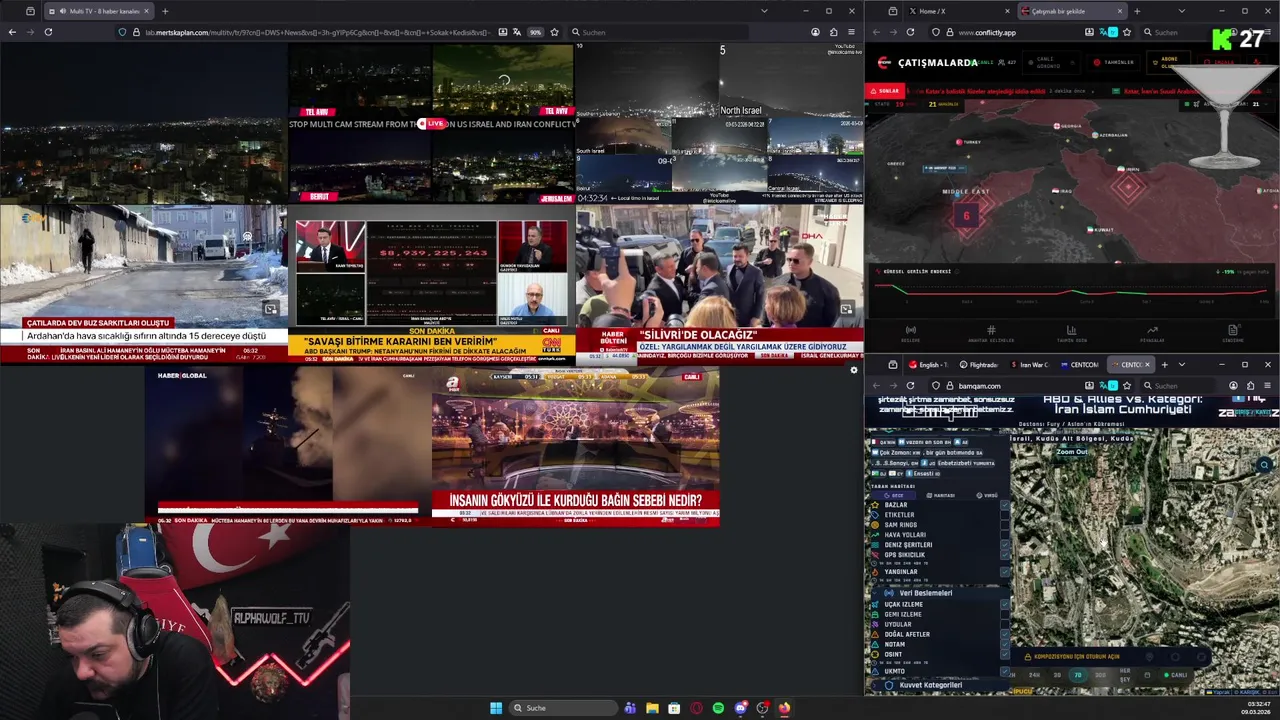Toggle the SAM Rings layer checkbox

click(1005, 525)
